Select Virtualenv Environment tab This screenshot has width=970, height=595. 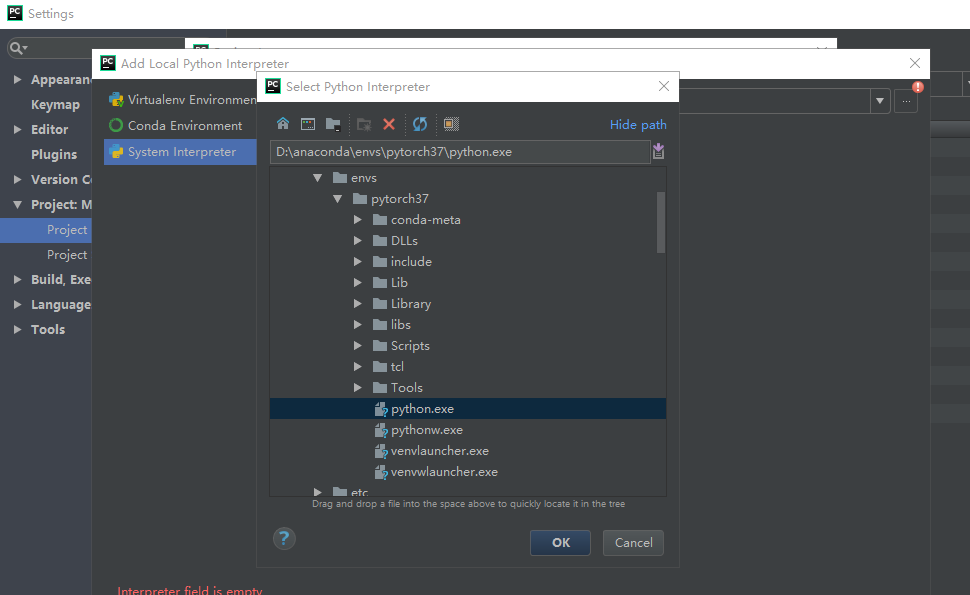coord(181,100)
